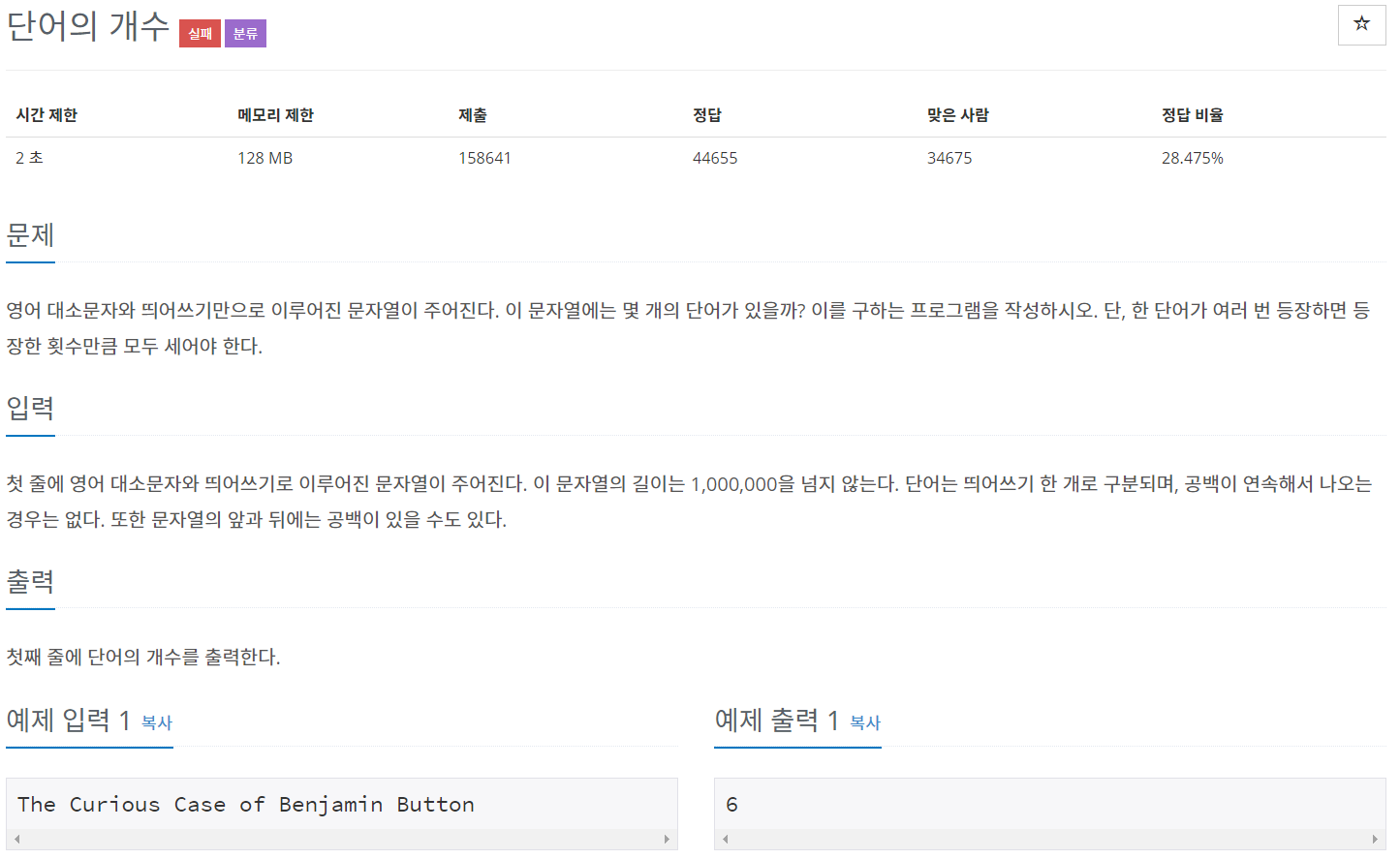Click the 예제 입력 1 heading

point(68,720)
